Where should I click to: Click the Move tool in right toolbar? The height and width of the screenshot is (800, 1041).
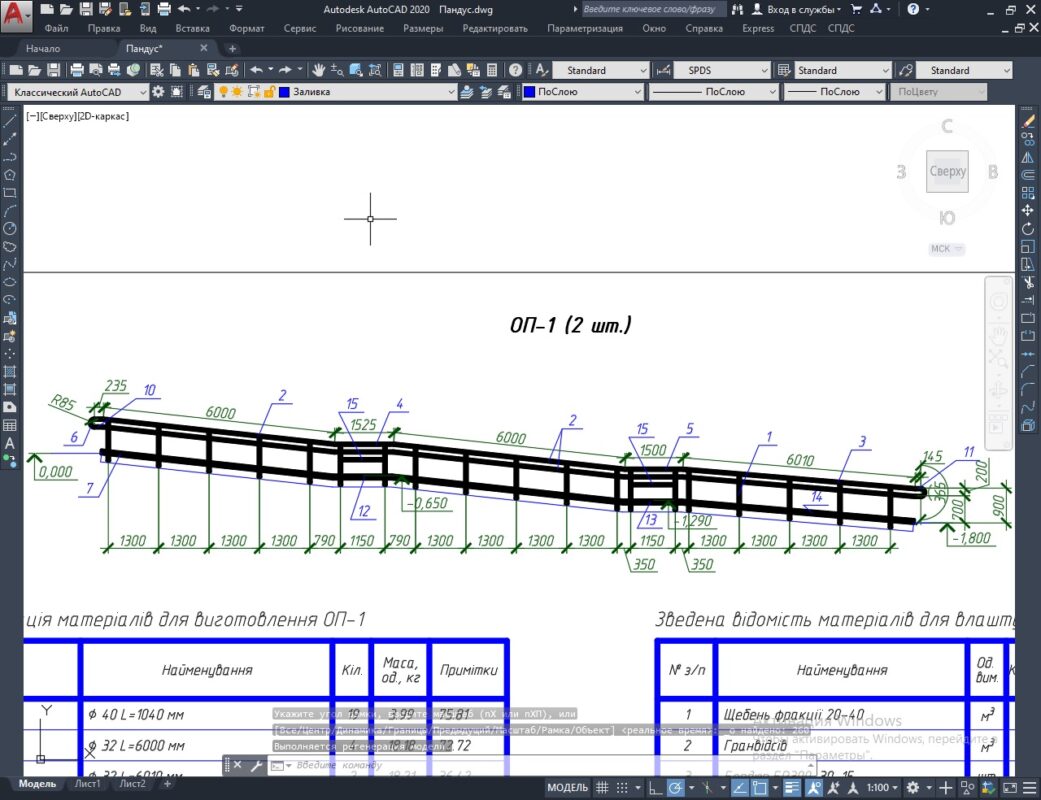tap(1028, 210)
